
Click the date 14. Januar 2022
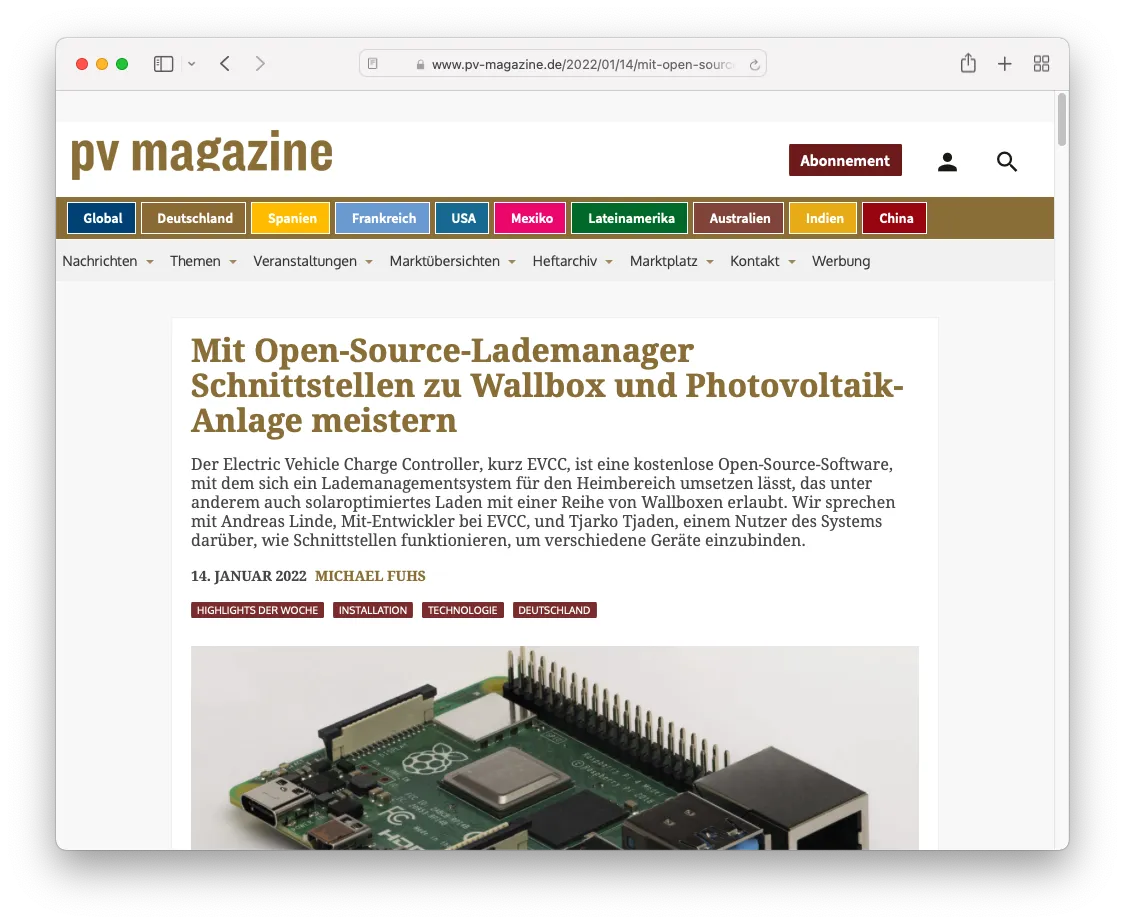(x=248, y=576)
